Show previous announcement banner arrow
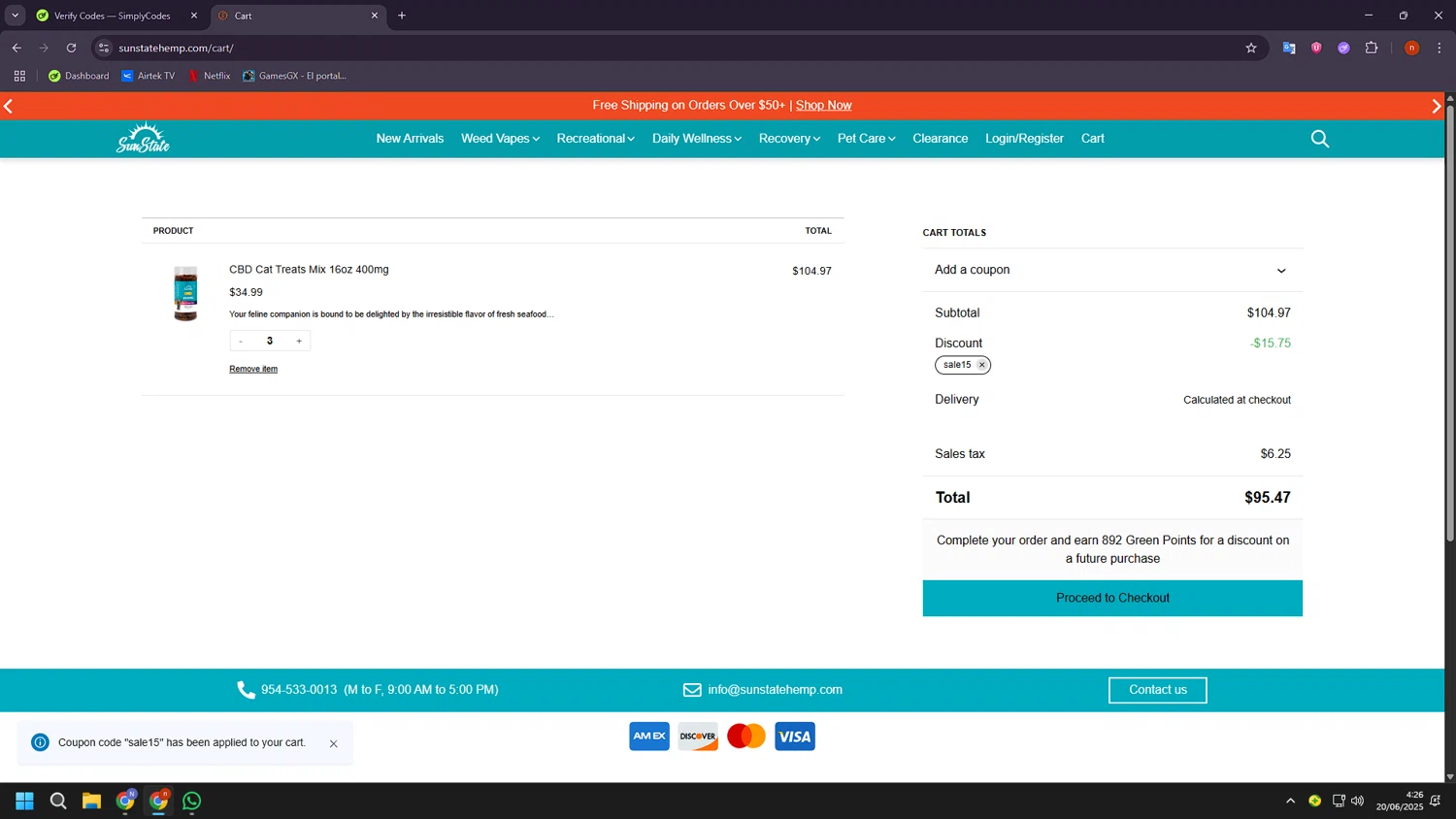Image resolution: width=1456 pixels, height=819 pixels. click(8, 106)
